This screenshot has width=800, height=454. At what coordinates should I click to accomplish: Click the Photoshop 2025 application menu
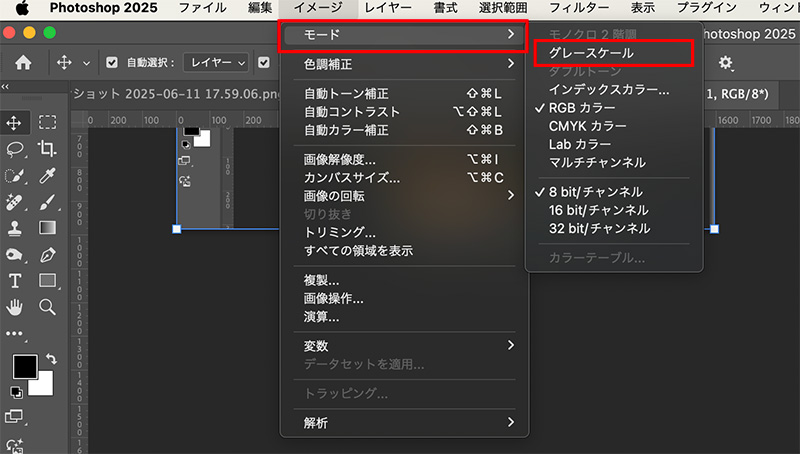pyautogui.click(x=104, y=8)
